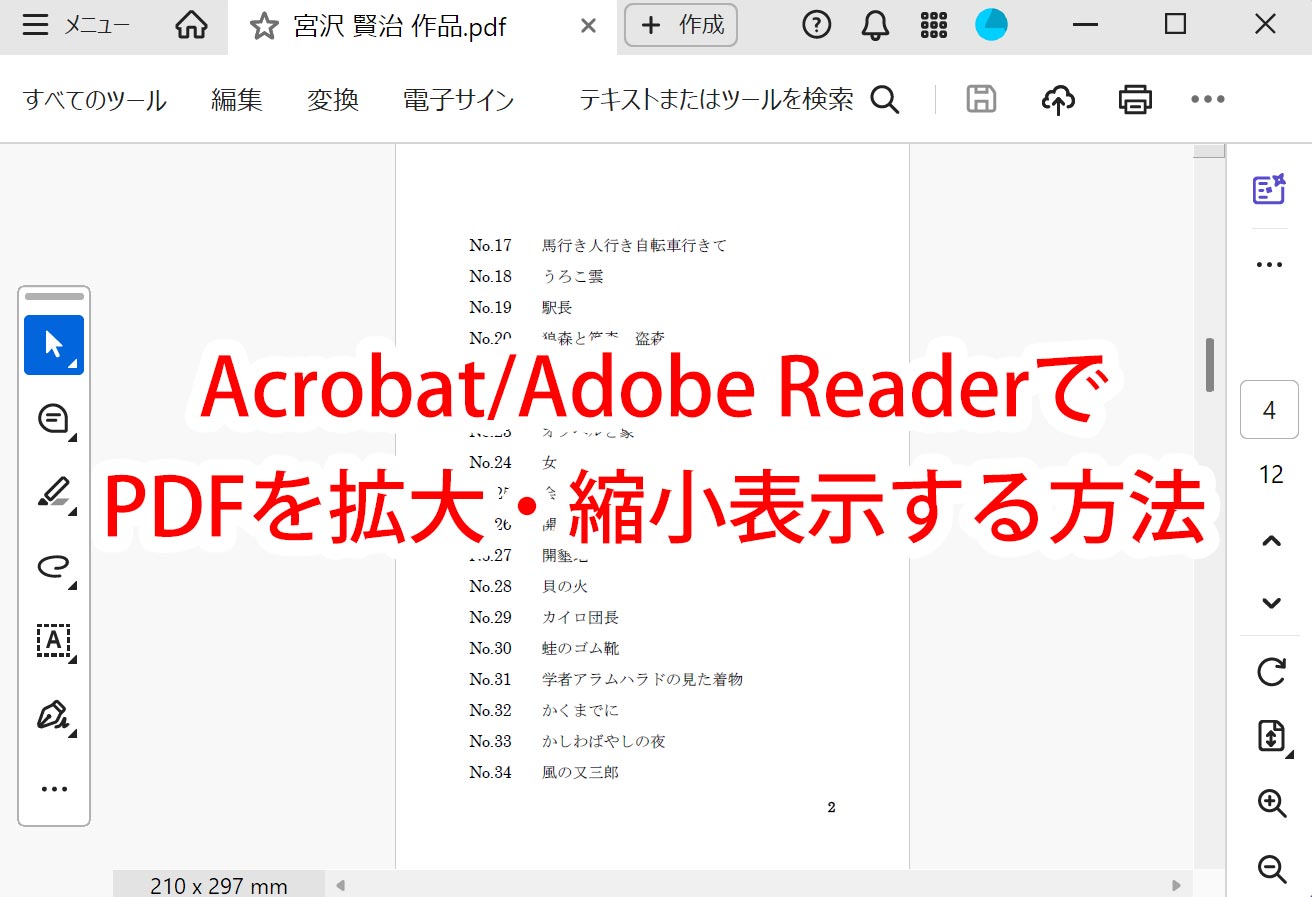The image size is (1312, 897).
Task: Rotate the page clockwise
Action: 1271,672
